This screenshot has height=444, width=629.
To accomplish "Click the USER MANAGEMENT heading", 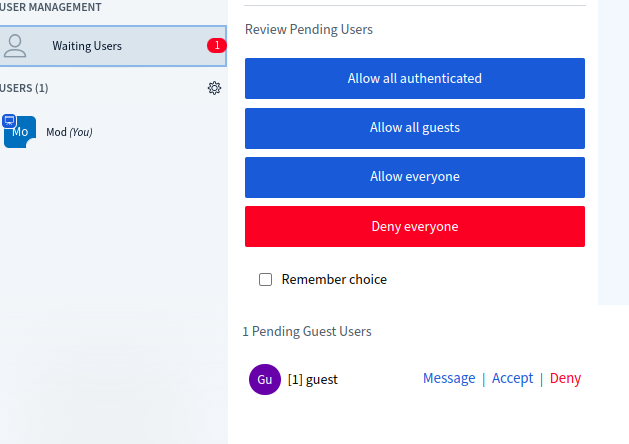I will (51, 7).
